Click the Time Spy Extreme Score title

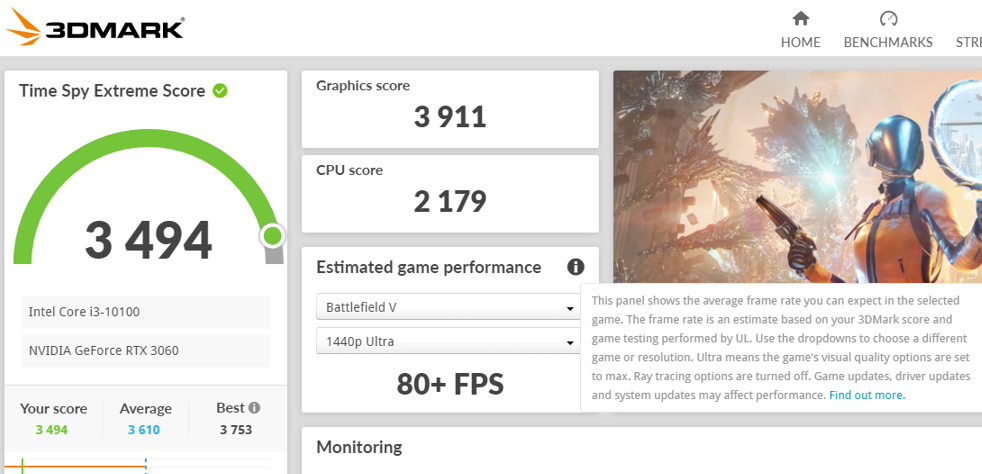pyautogui.click(x=112, y=91)
